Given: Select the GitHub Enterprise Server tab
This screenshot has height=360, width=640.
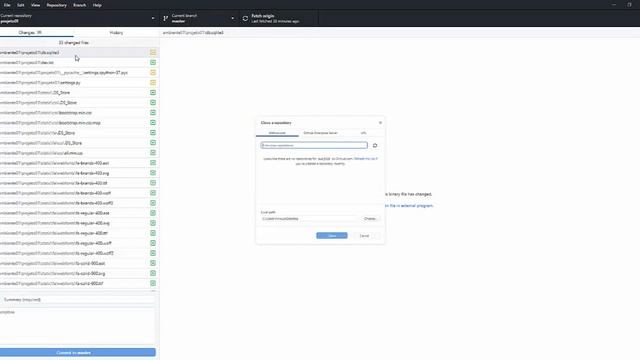Looking at the screenshot, I should click(x=320, y=133).
